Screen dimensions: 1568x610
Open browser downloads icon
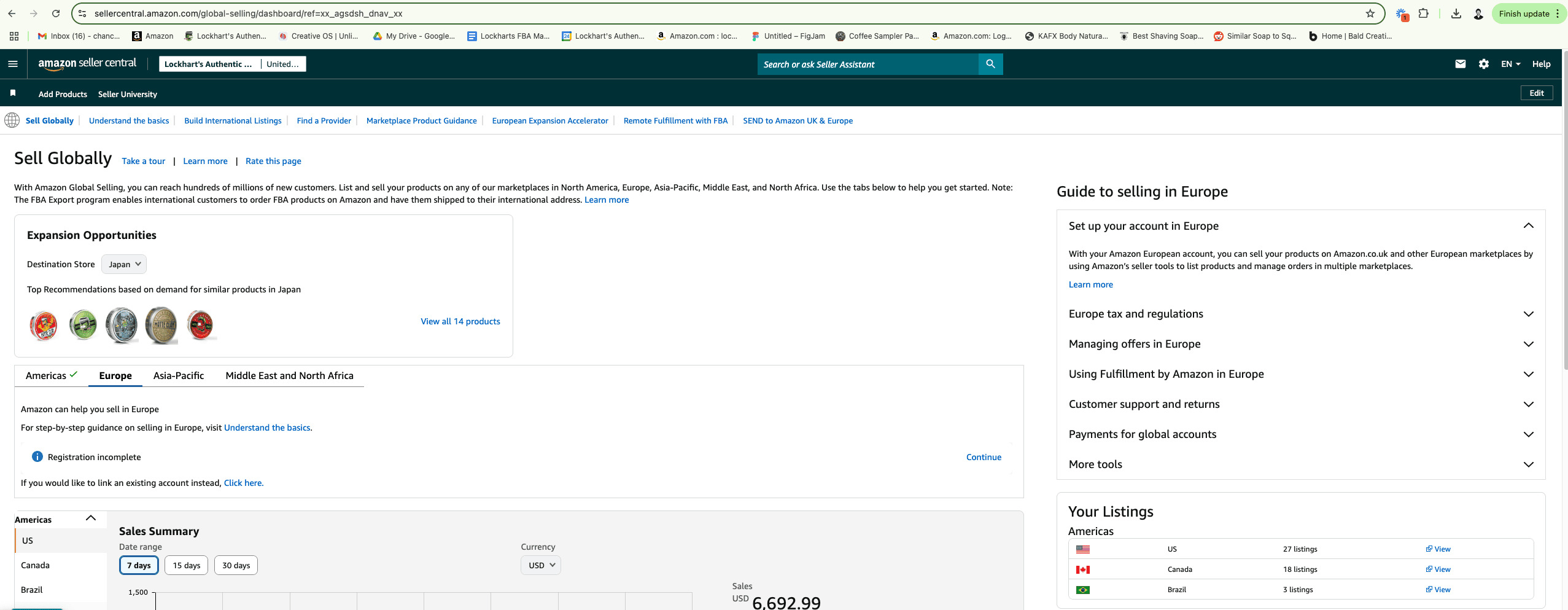click(x=1456, y=14)
